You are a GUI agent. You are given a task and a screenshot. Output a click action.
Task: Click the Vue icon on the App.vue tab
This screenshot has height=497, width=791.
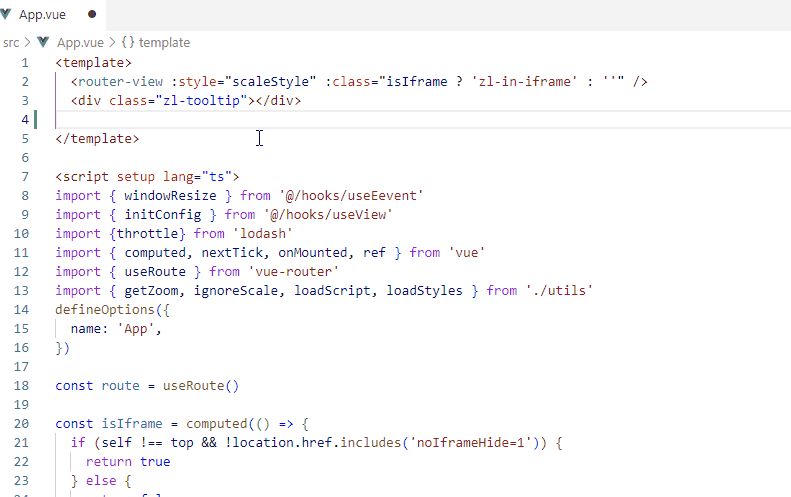(x=8, y=15)
